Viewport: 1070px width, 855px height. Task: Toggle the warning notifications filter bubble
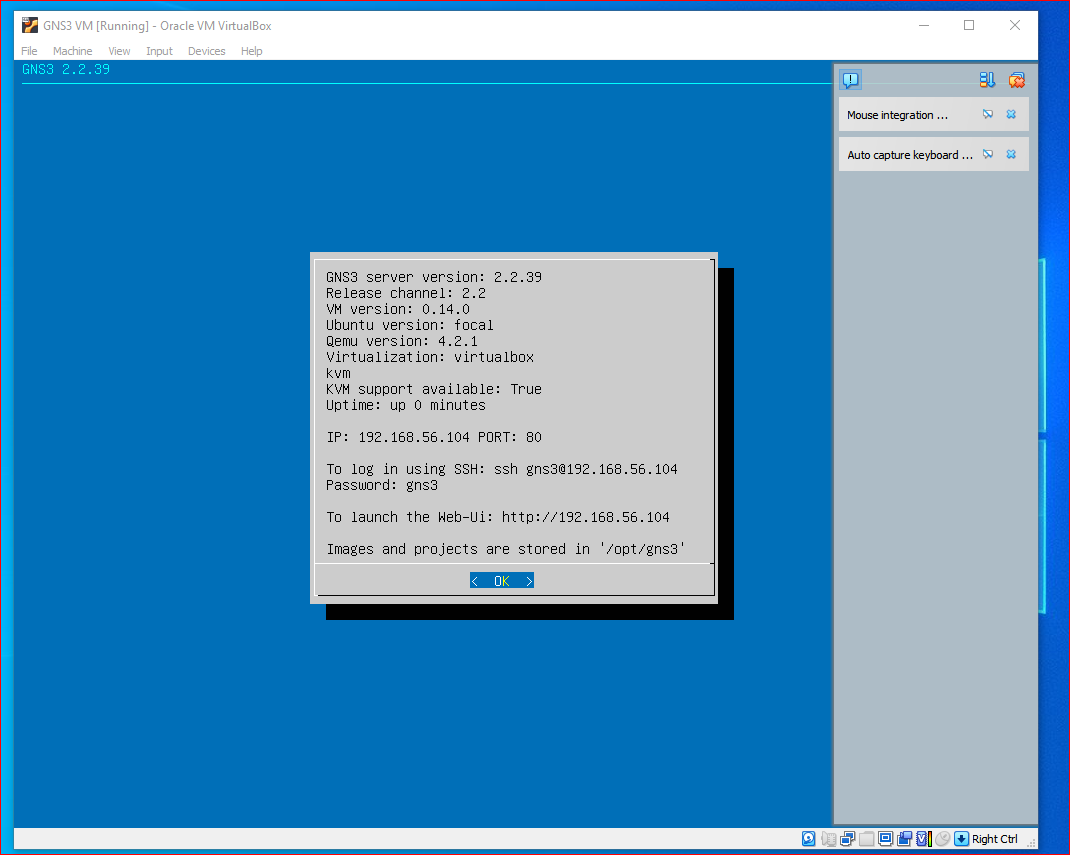pos(851,80)
